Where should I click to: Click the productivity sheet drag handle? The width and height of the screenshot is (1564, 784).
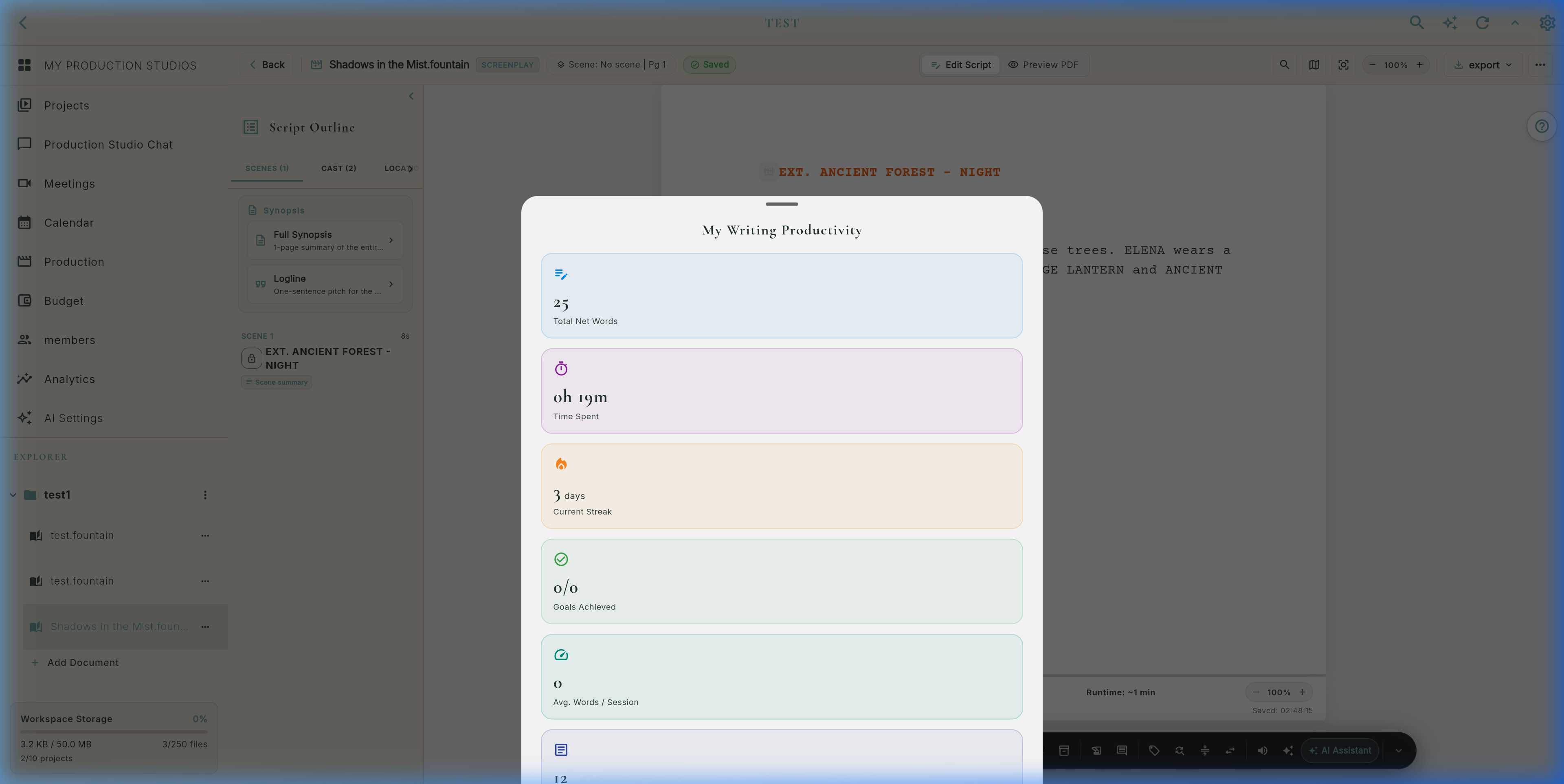click(x=782, y=204)
